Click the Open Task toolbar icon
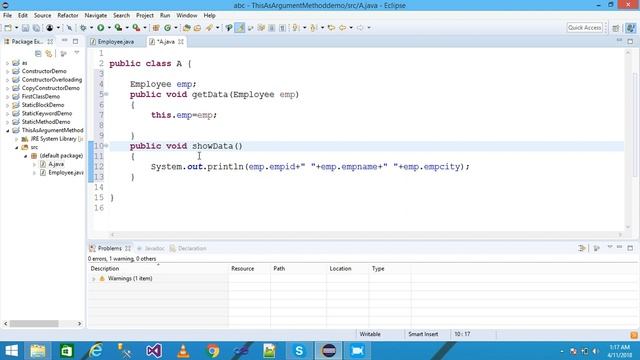Viewport: 640px width, 360px height. pyautogui.click(x=198, y=28)
